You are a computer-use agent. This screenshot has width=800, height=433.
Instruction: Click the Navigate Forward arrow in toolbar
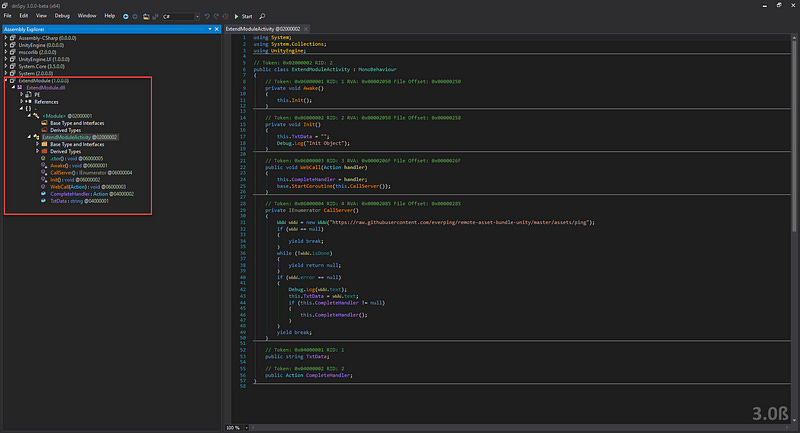pos(136,17)
